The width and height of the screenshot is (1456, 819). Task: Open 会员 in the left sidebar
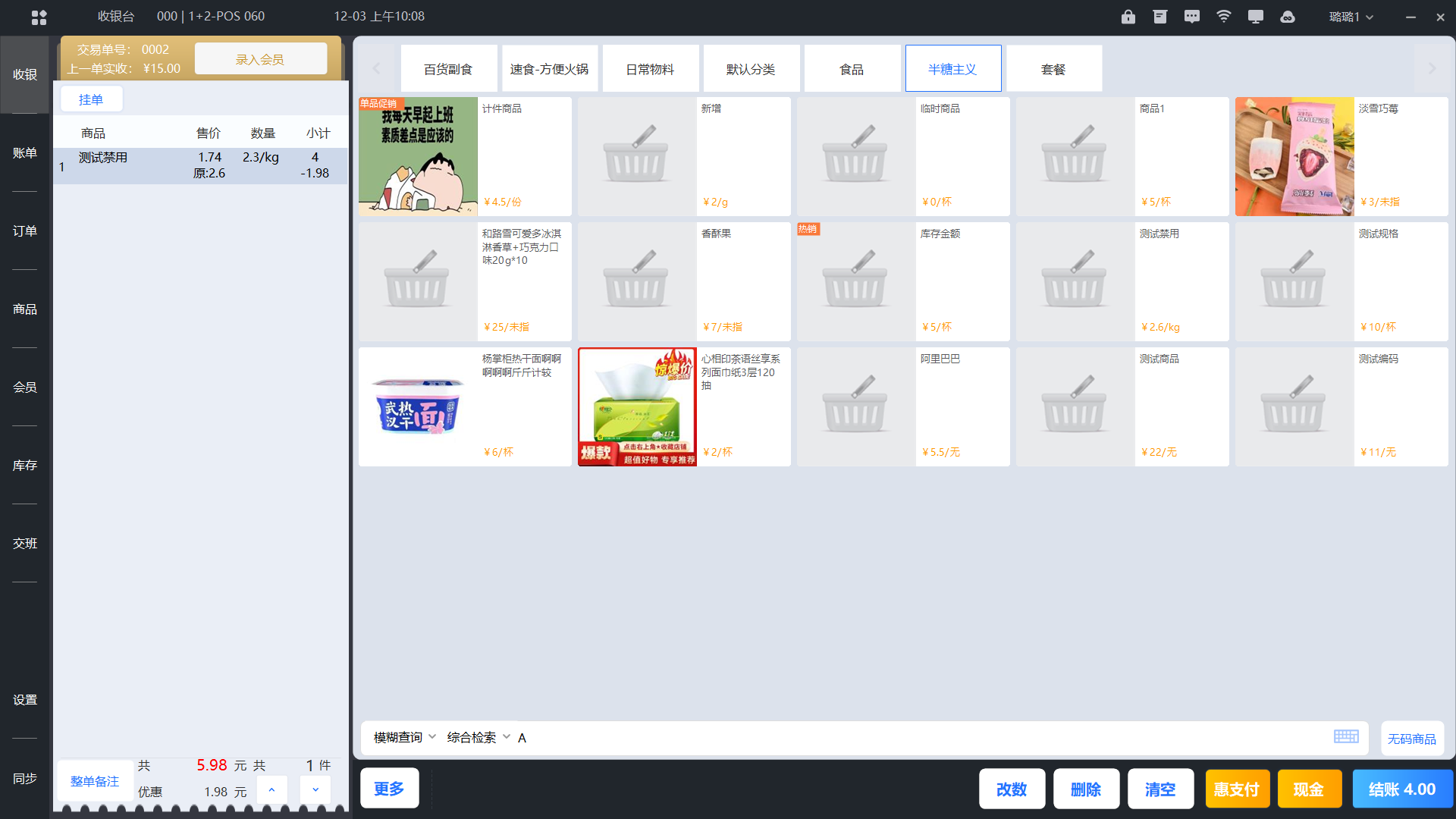click(x=24, y=387)
